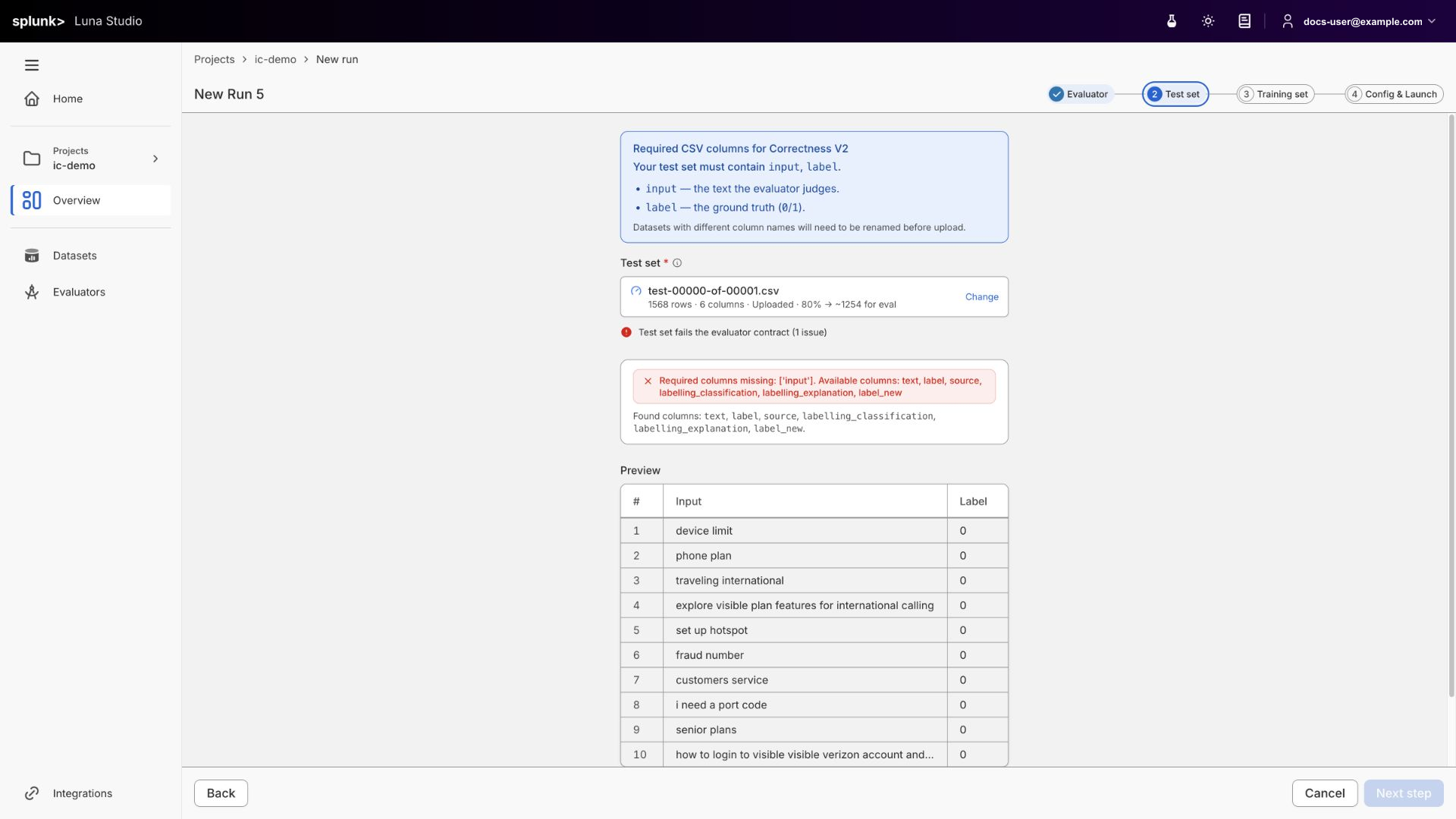
Task: Click the Home house icon
Action: tap(32, 99)
